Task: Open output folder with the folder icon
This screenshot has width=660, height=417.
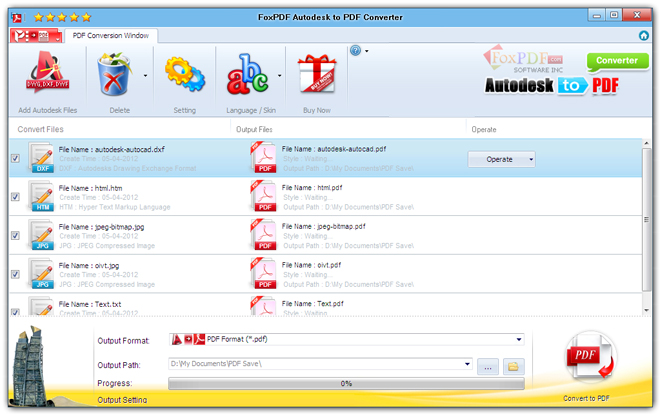Action: point(513,367)
